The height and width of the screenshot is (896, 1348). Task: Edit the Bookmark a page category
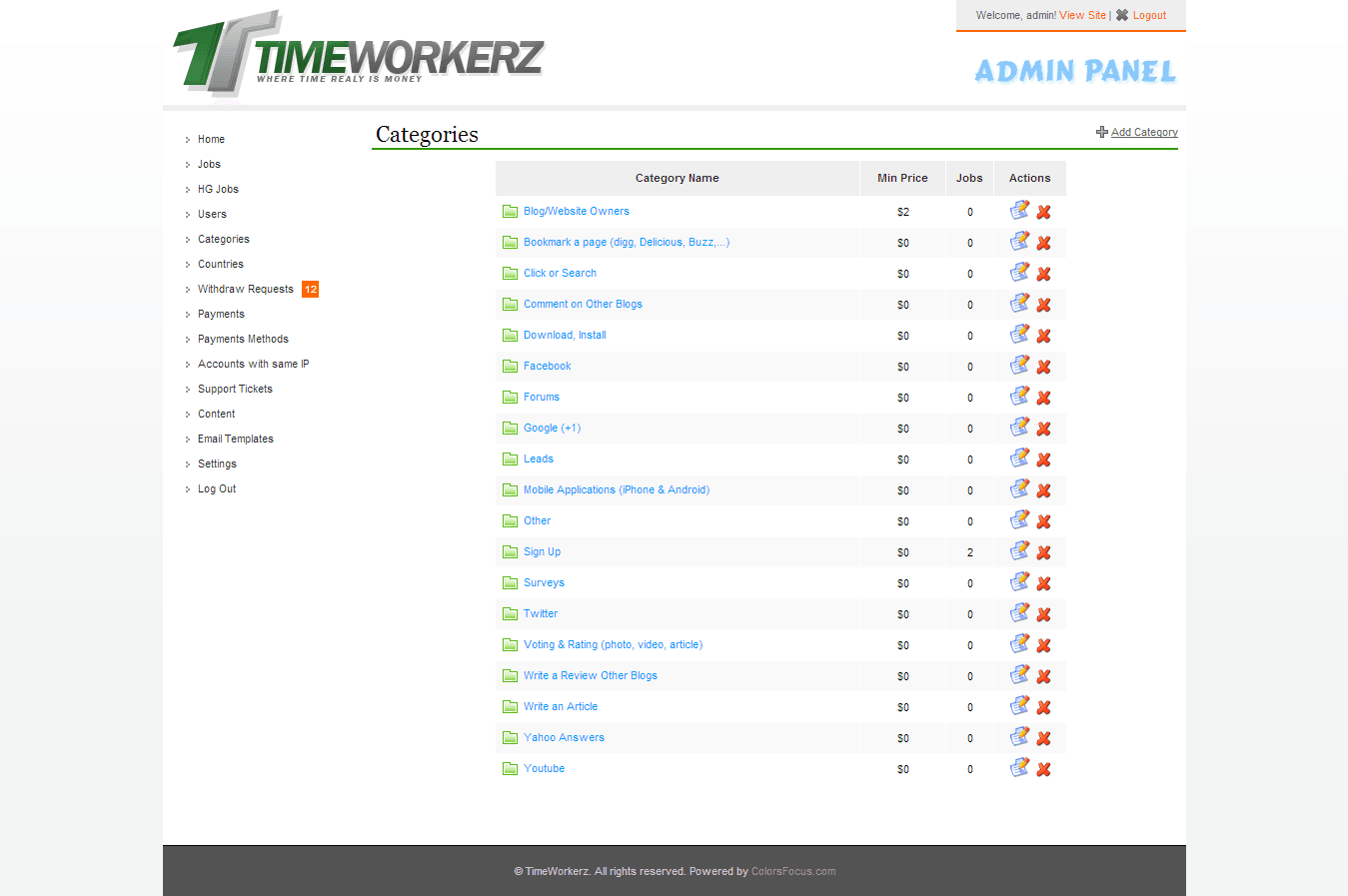coord(1019,242)
